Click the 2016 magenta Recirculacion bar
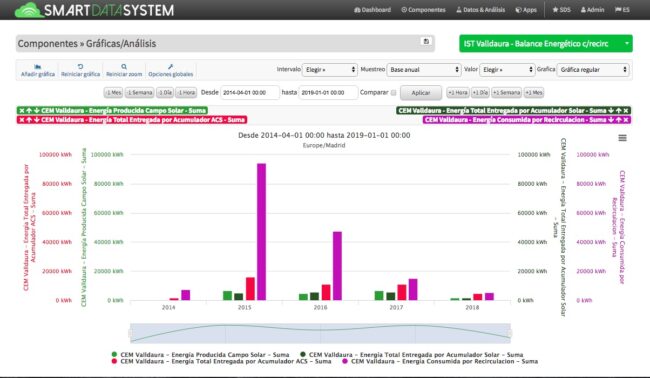The height and width of the screenshot is (378, 650). [337, 266]
